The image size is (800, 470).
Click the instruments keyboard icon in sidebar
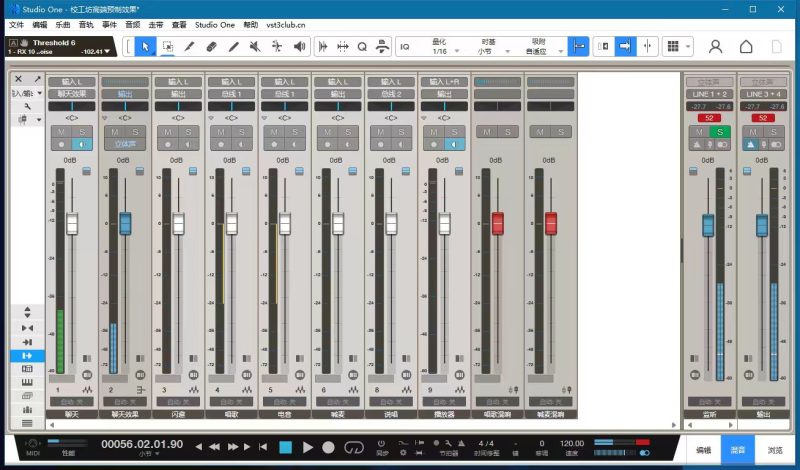27,382
